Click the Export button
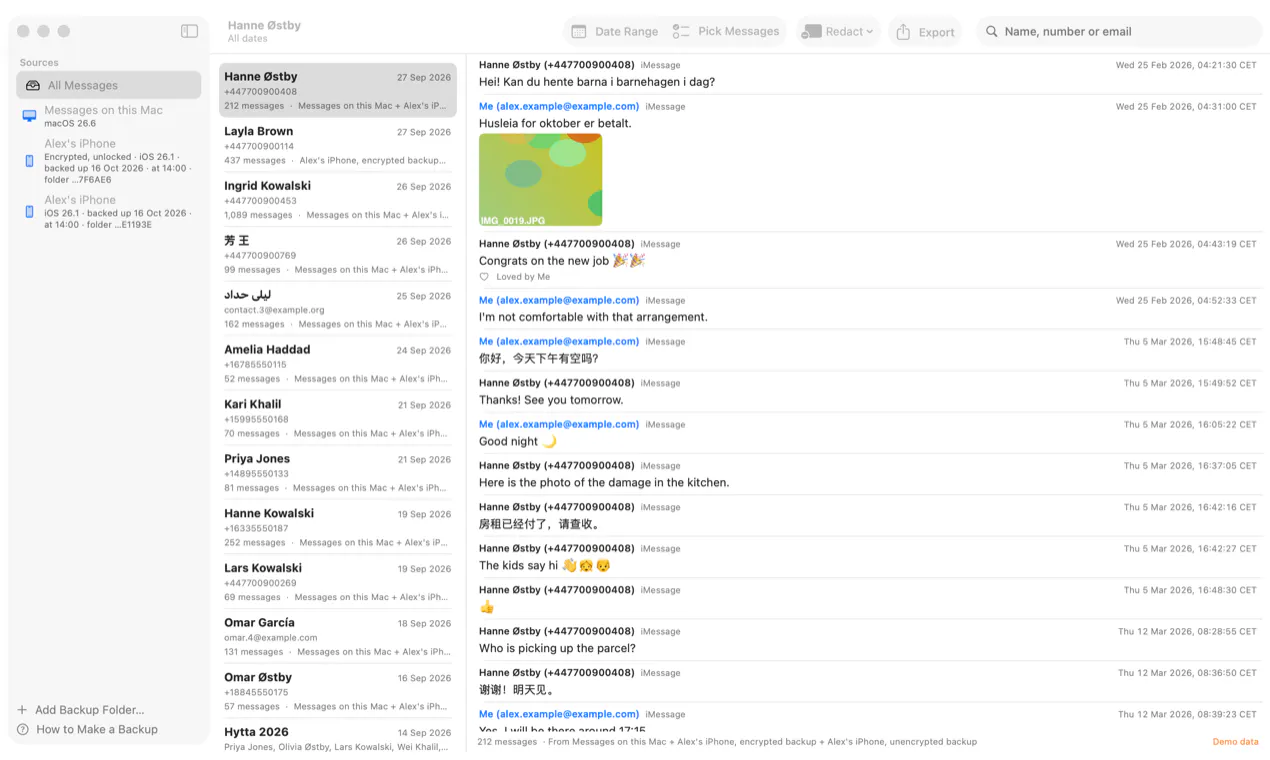1270x760 pixels. click(x=925, y=32)
